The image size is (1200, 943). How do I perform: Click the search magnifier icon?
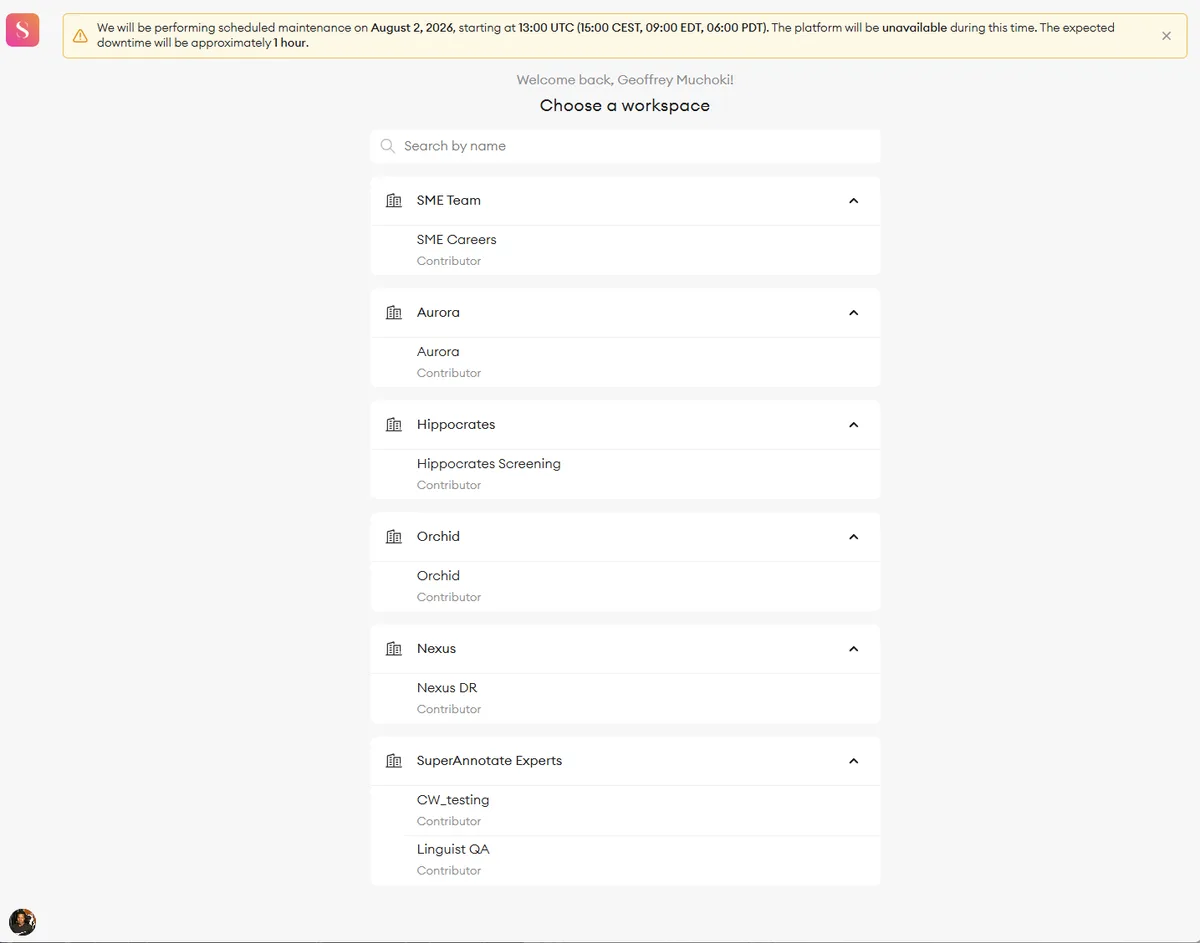point(388,146)
